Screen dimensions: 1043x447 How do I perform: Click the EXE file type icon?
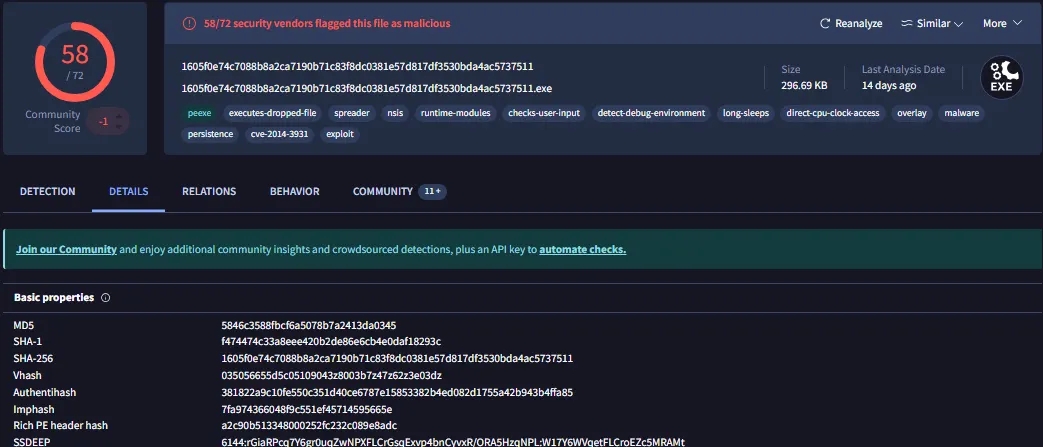[1001, 76]
